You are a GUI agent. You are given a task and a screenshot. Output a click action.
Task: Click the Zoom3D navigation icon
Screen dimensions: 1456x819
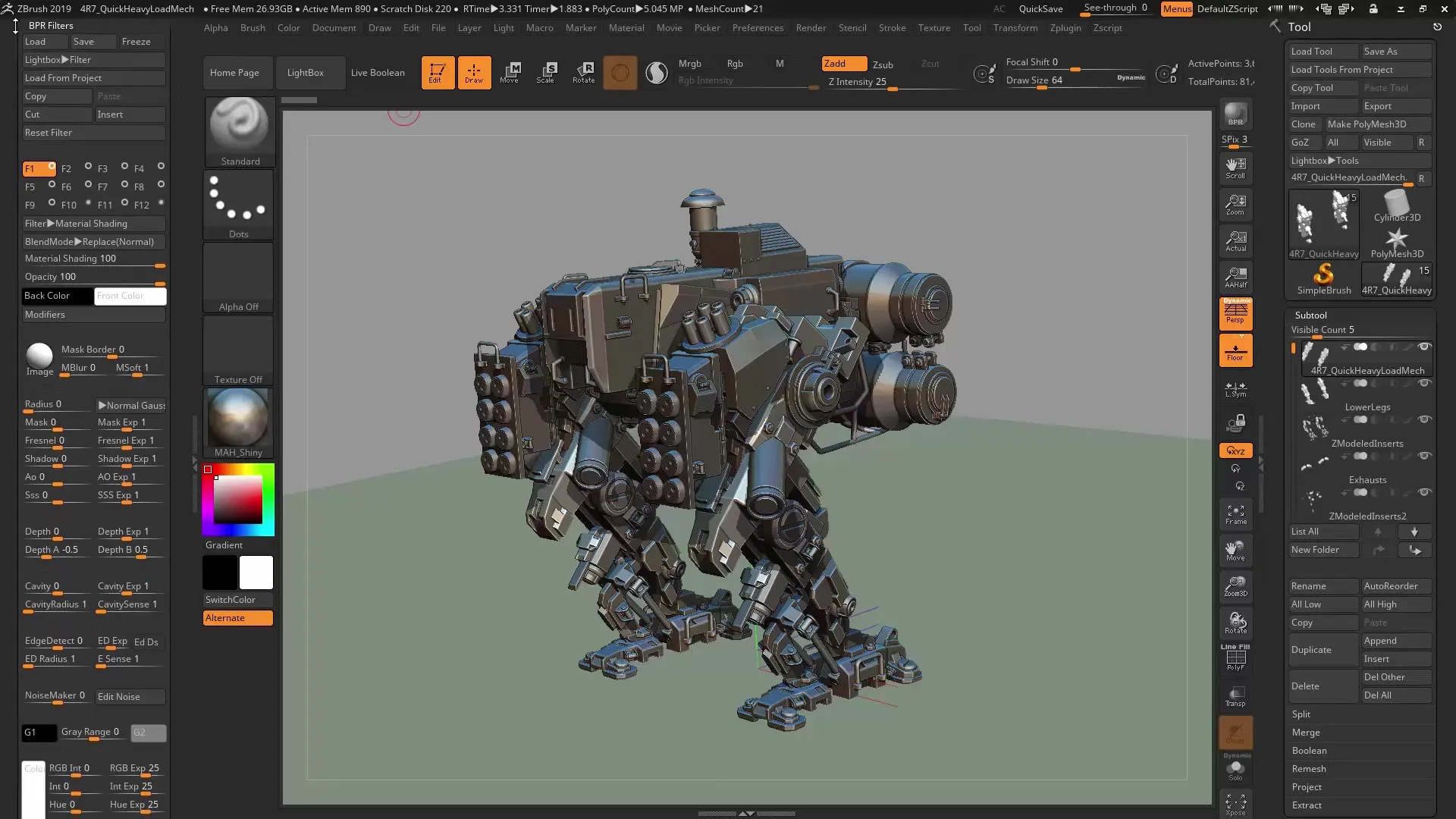coord(1235,586)
